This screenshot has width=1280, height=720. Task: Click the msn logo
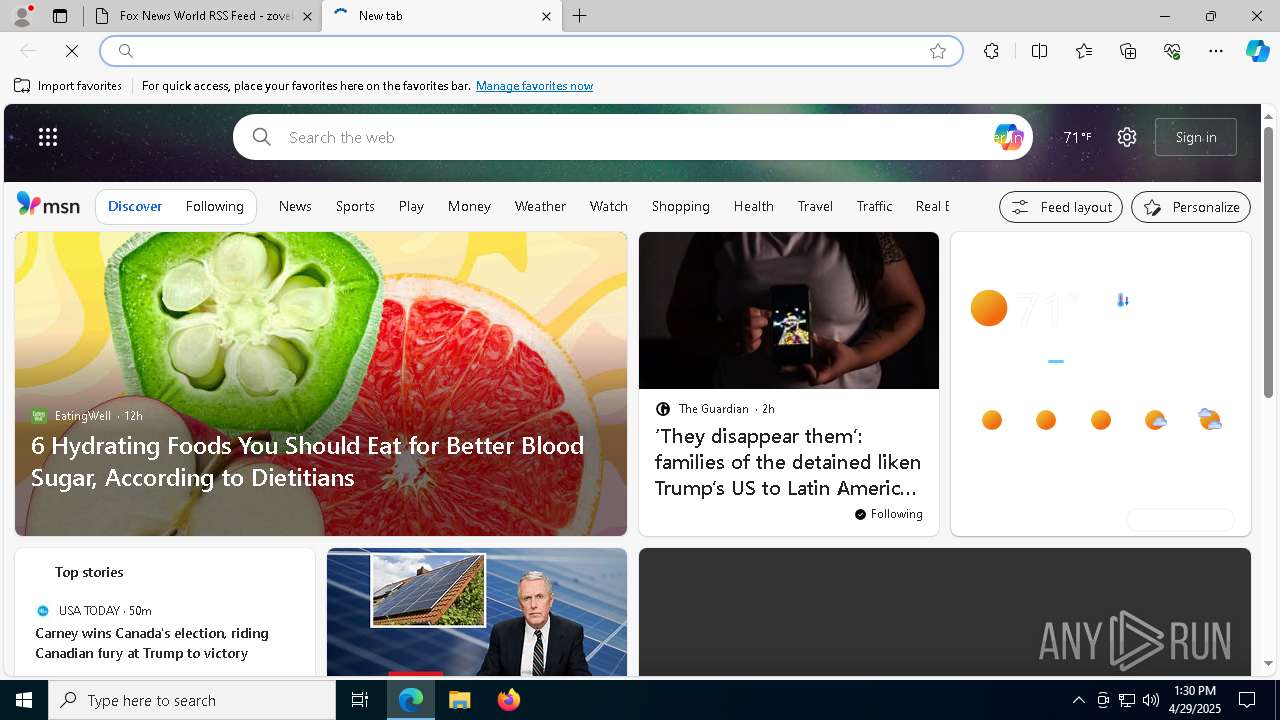coord(48,205)
